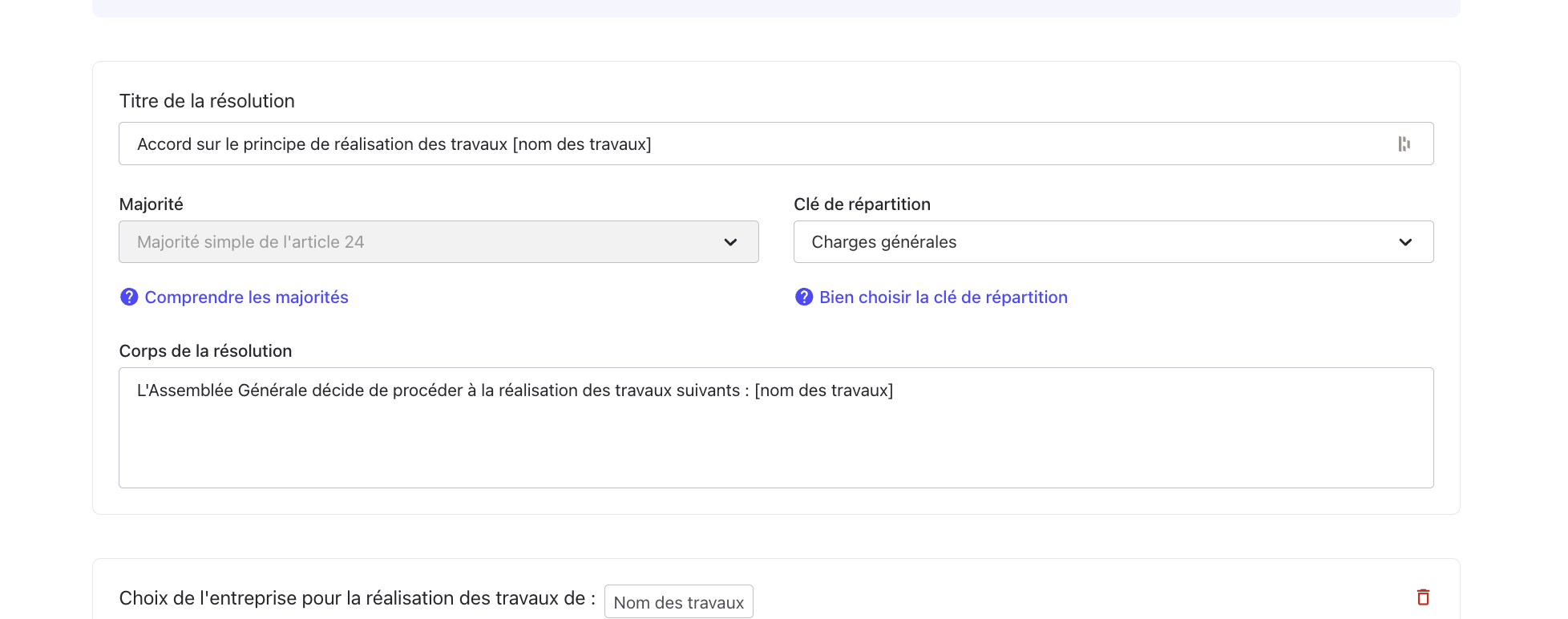Open the chevron of 'Charges générales' dropdown

tap(1405, 242)
